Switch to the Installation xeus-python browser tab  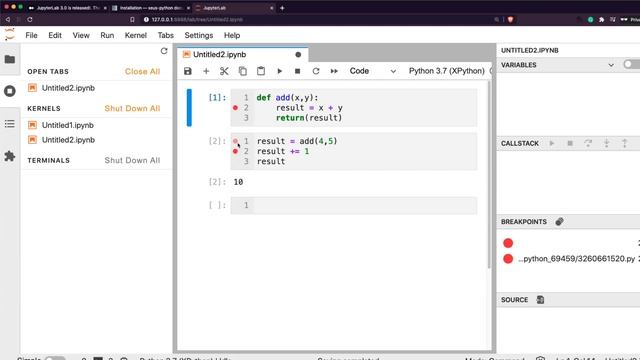150,8
